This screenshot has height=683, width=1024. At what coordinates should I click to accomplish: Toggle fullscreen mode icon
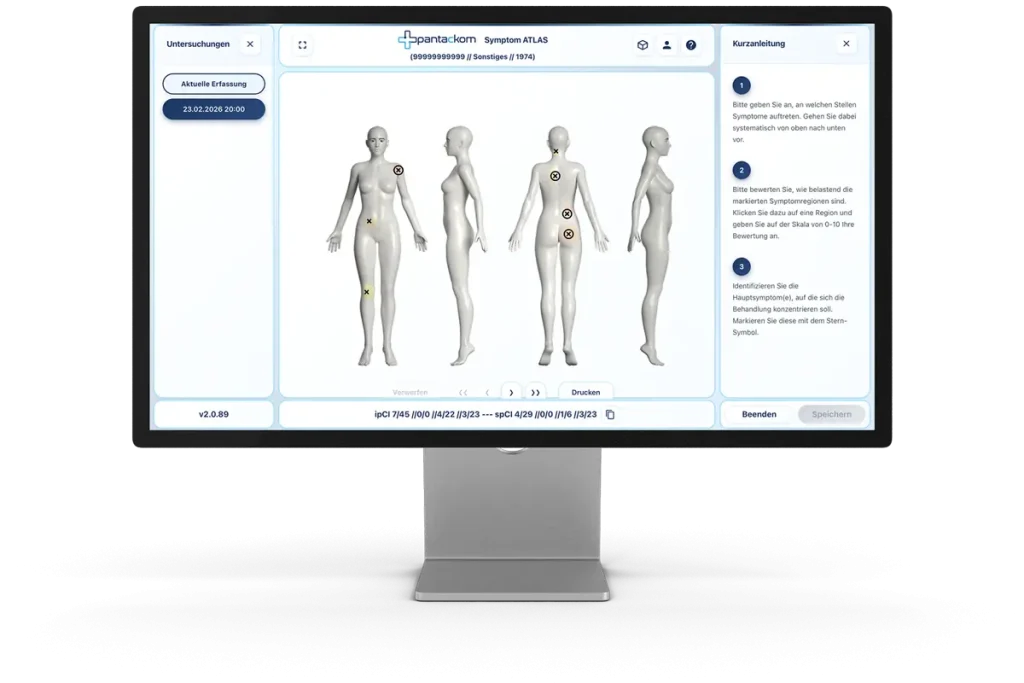[x=302, y=45]
